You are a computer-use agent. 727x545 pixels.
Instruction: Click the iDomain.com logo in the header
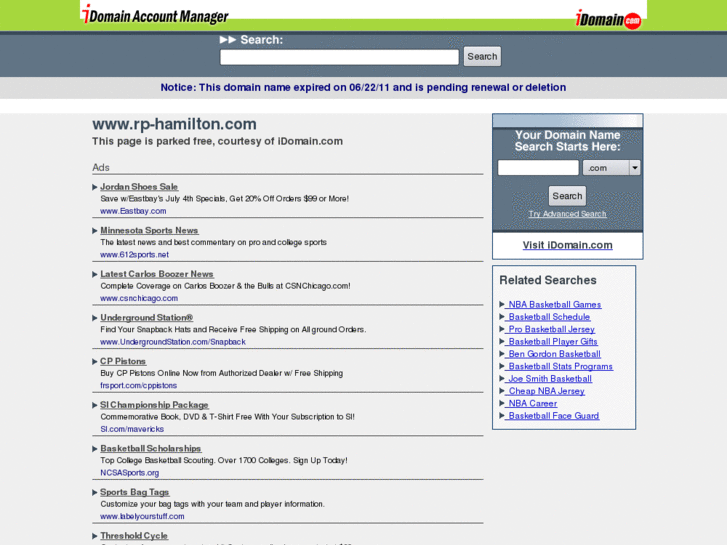(608, 19)
